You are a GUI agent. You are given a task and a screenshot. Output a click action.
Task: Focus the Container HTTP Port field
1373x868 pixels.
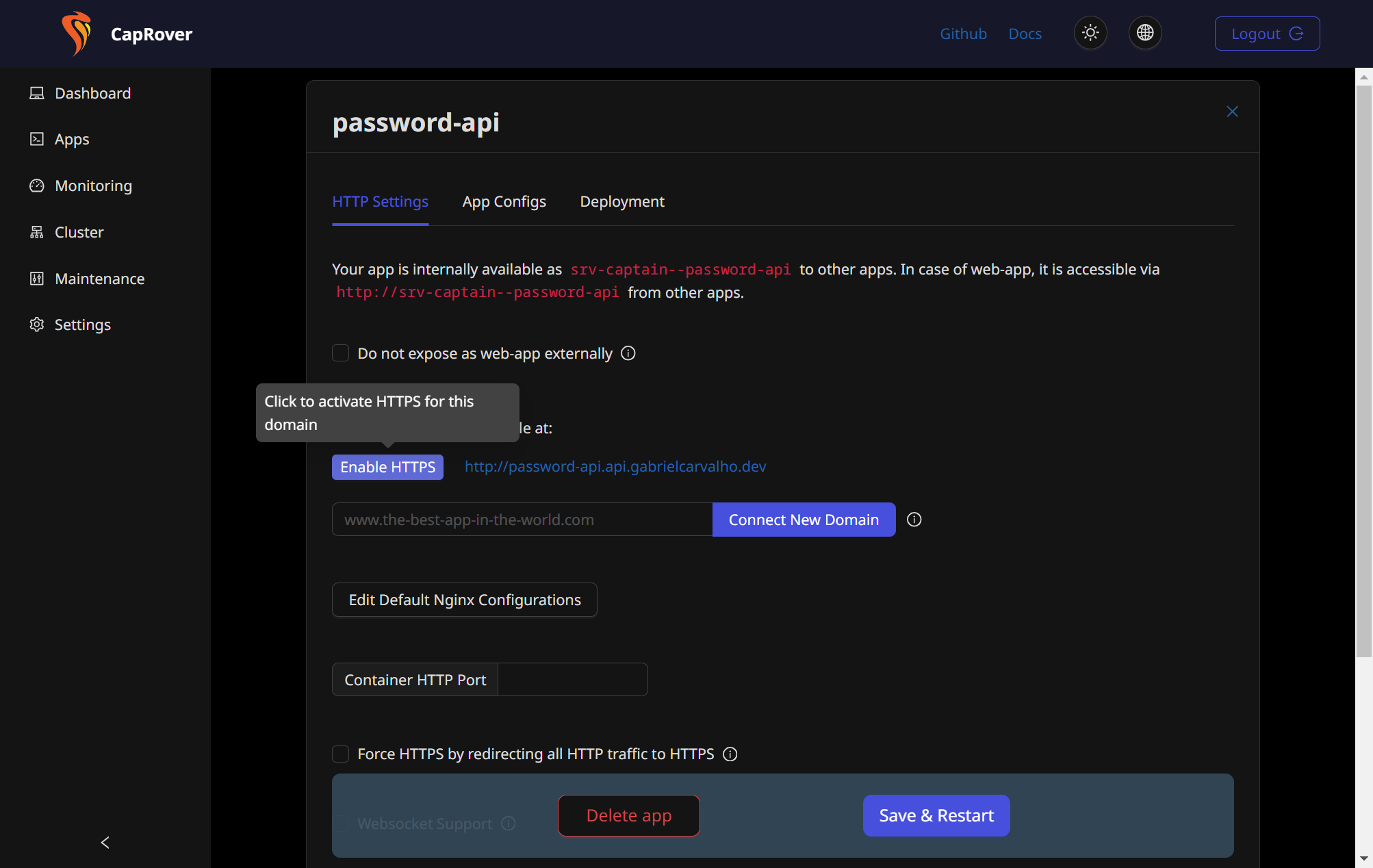pyautogui.click(x=572, y=680)
